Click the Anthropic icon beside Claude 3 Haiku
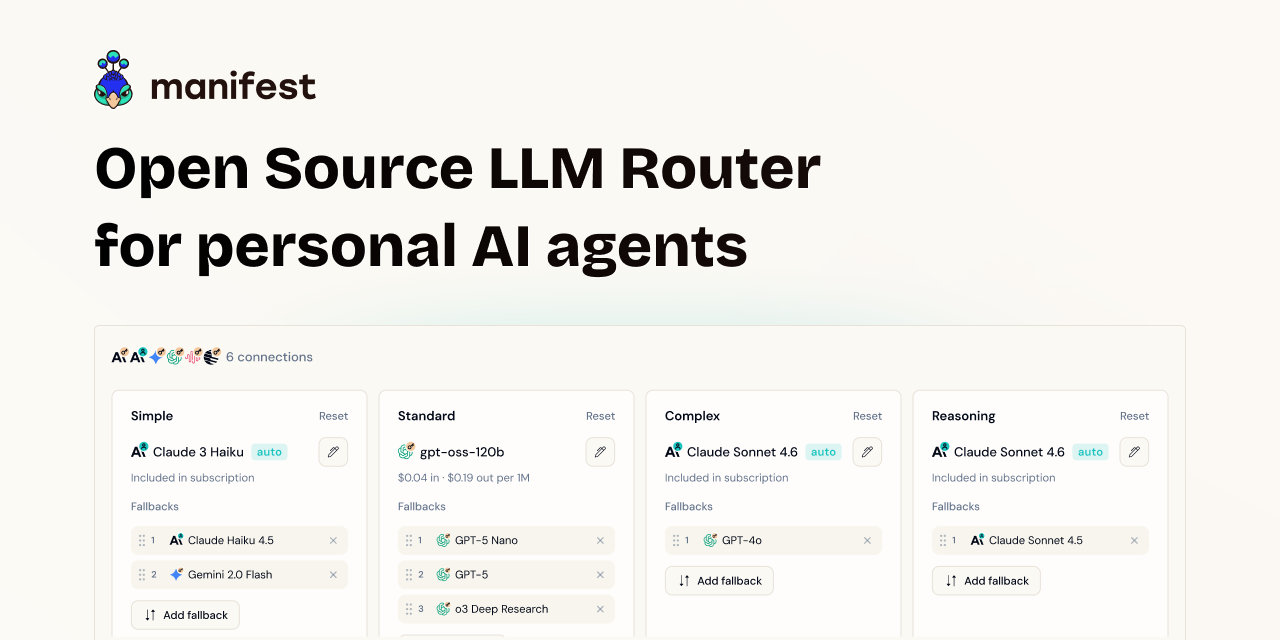The image size is (1280, 640). [x=139, y=451]
